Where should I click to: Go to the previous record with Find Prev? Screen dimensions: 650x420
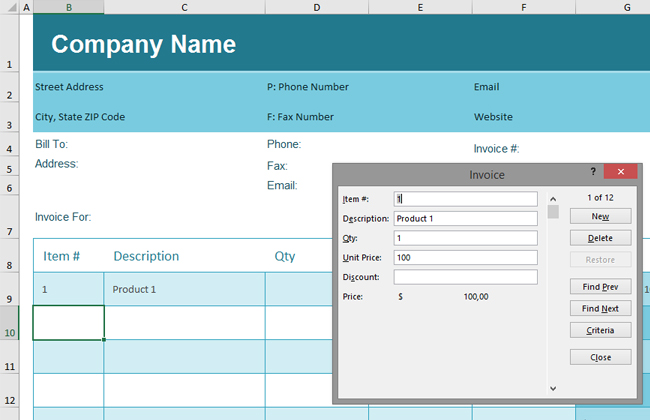(x=600, y=287)
